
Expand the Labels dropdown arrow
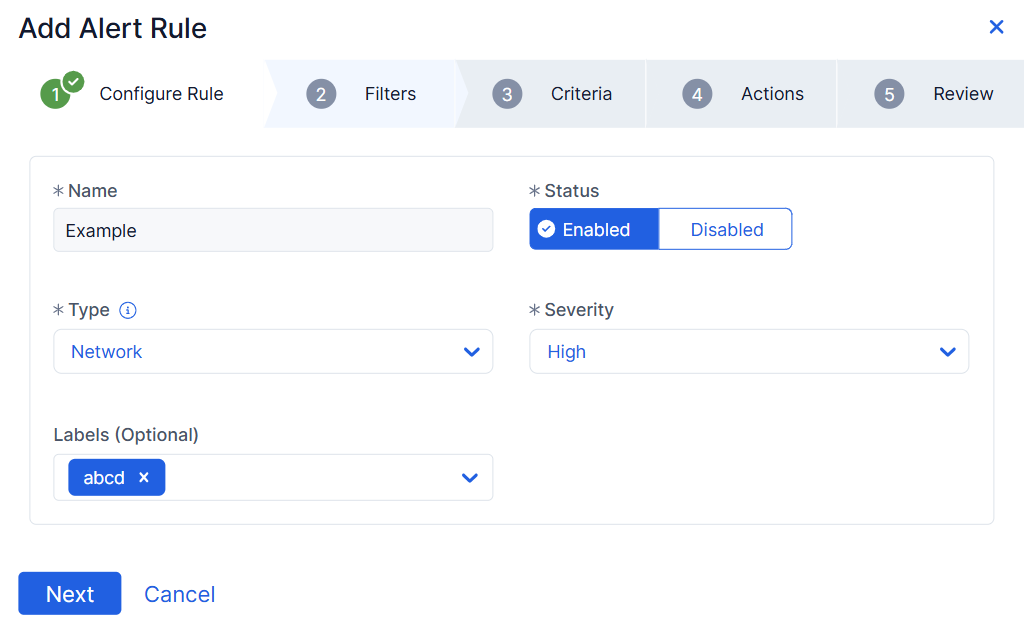pos(470,478)
